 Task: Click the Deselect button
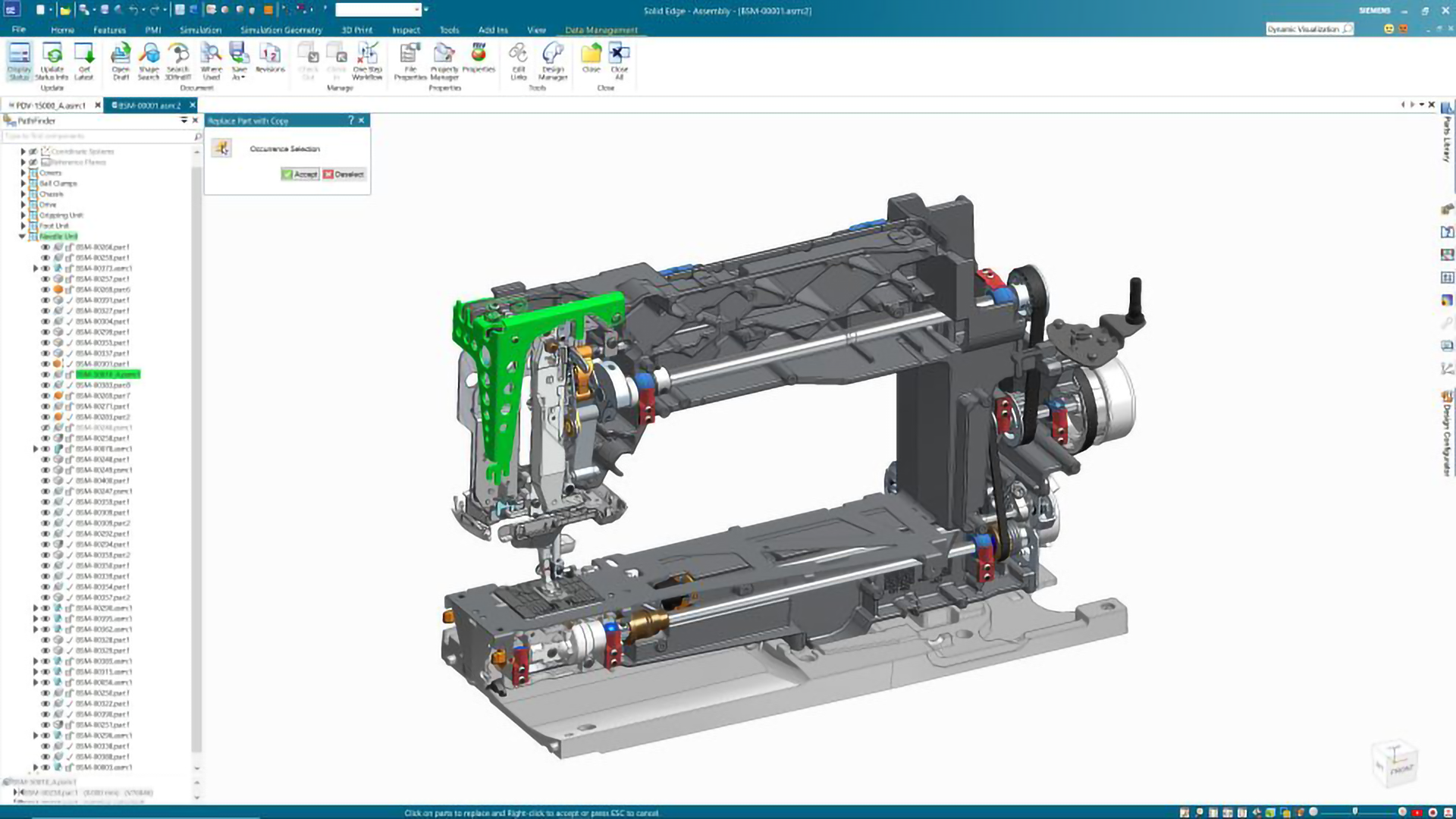344,174
